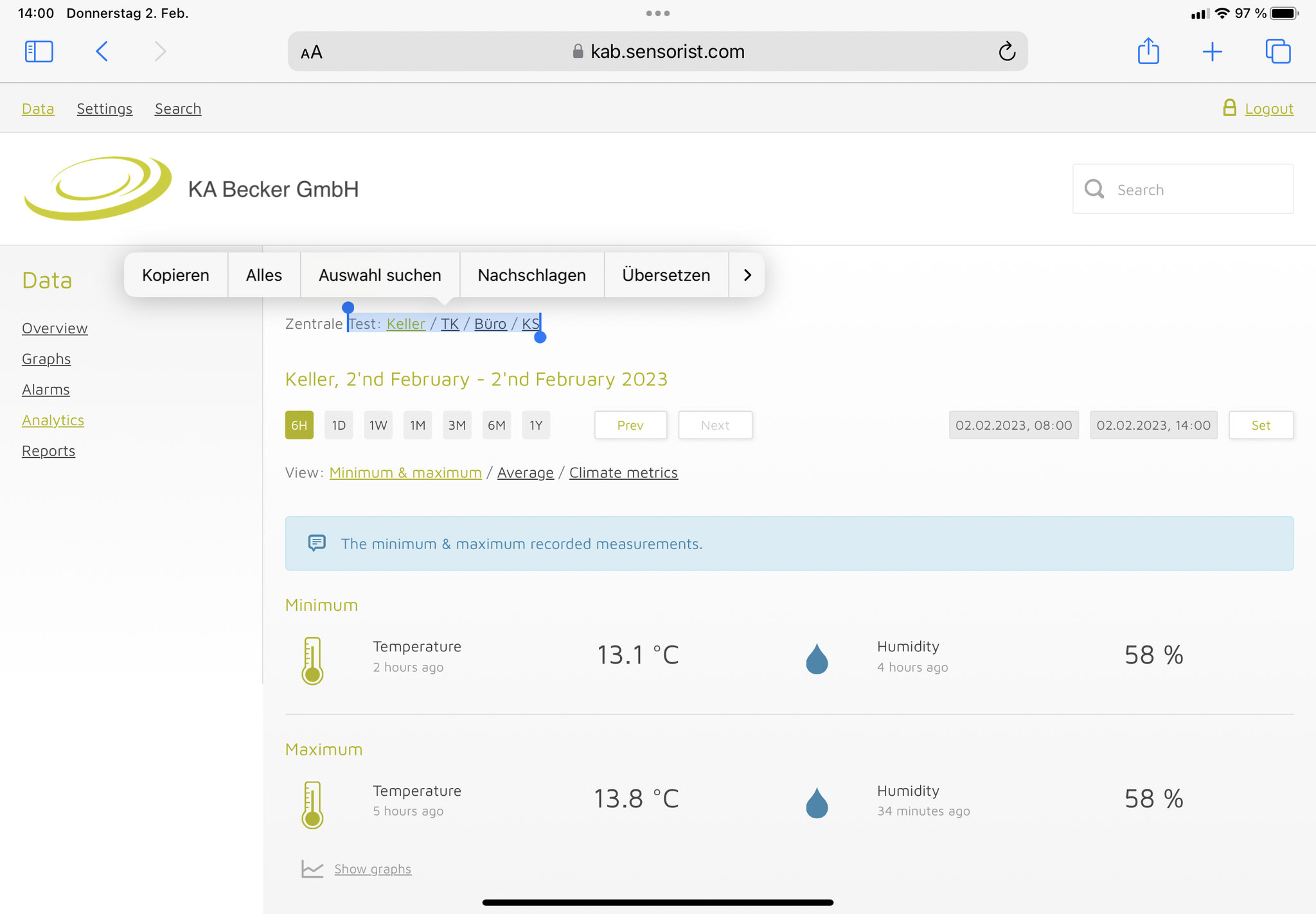Open the start date 02.02.2023, 08:00 picker
Viewport: 1316px width, 914px height.
click(1013, 425)
